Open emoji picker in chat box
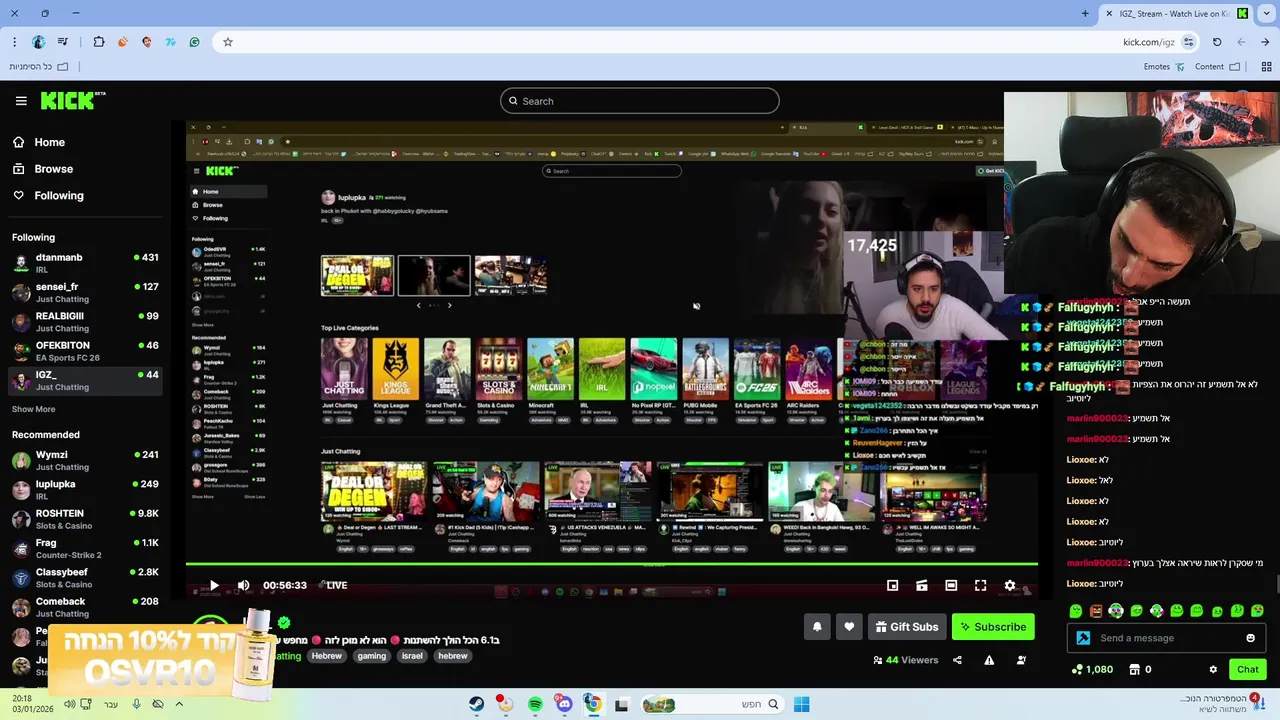This screenshot has height=720, width=1280. pyautogui.click(x=1250, y=638)
